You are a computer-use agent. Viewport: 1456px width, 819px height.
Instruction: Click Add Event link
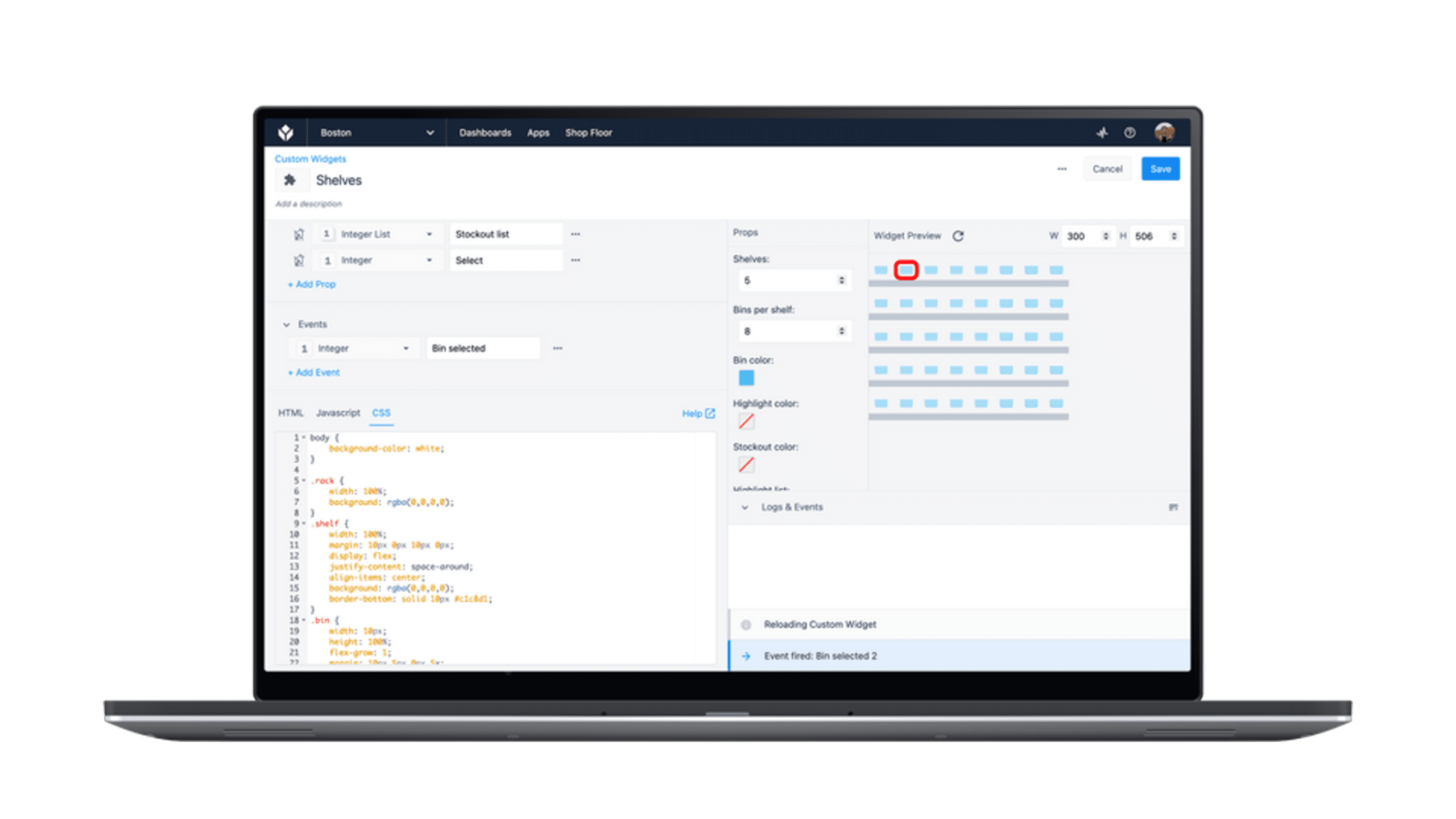coord(313,372)
